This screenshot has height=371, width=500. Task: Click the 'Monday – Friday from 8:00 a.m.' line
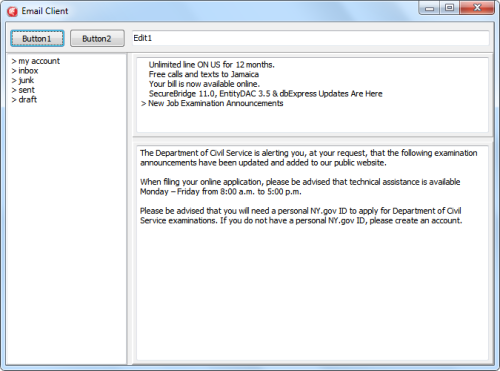coord(221,192)
